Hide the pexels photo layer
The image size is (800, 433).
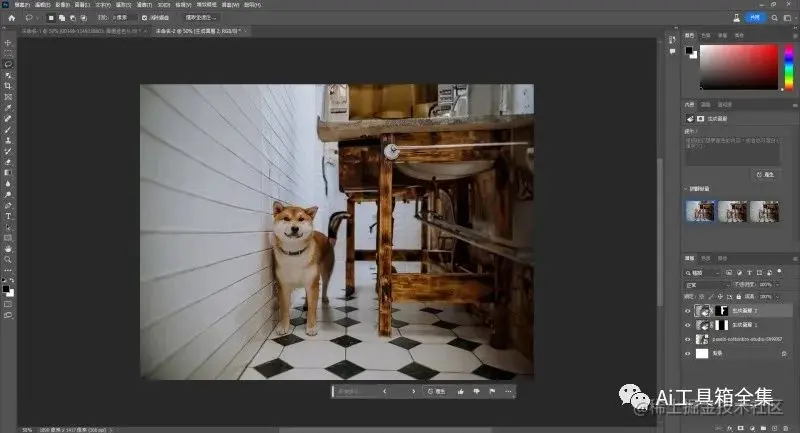point(688,339)
